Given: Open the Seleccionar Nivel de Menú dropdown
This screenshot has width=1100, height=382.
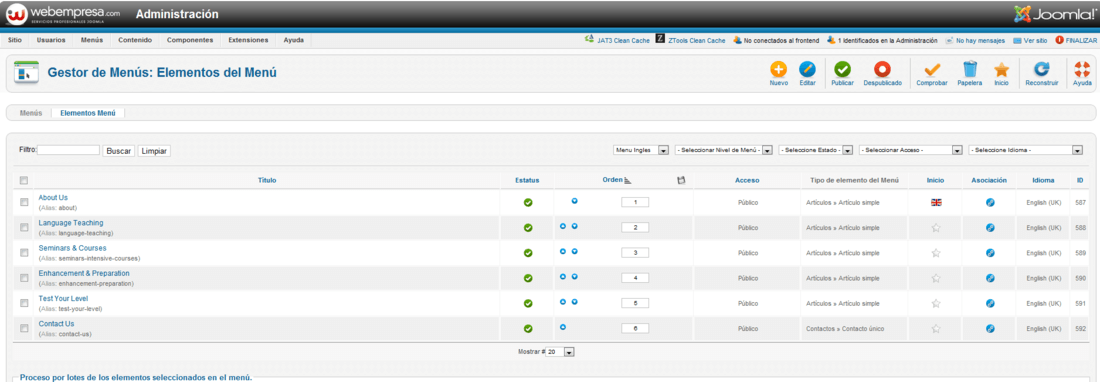Looking at the screenshot, I should click(x=723, y=150).
